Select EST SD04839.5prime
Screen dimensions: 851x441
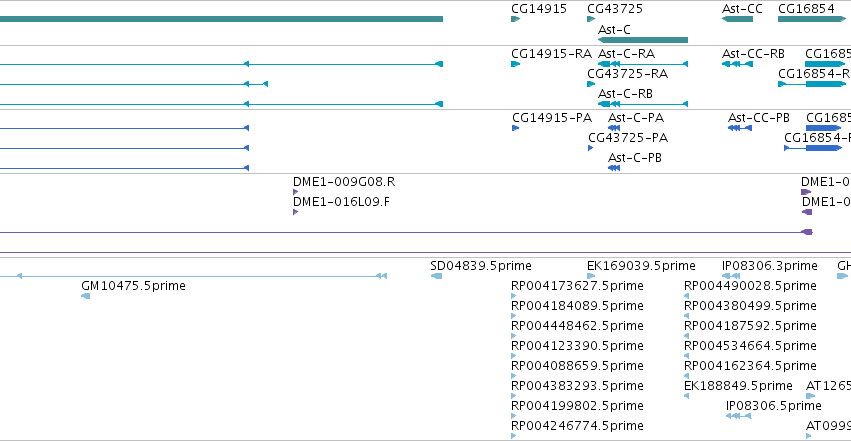point(480,266)
